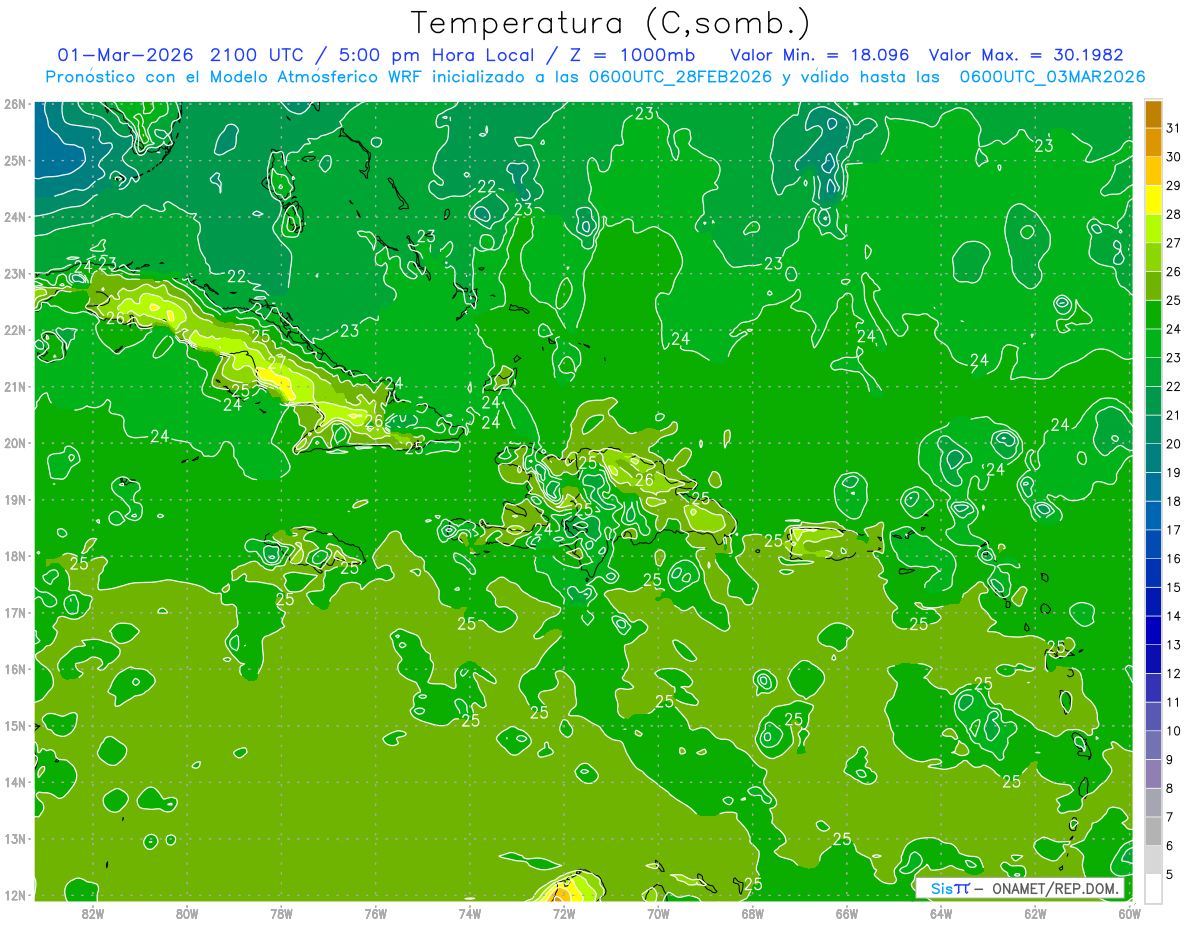
Task: Click the SisTT – ONAMET/REP.DOM. credit box
Action: [x=1020, y=888]
